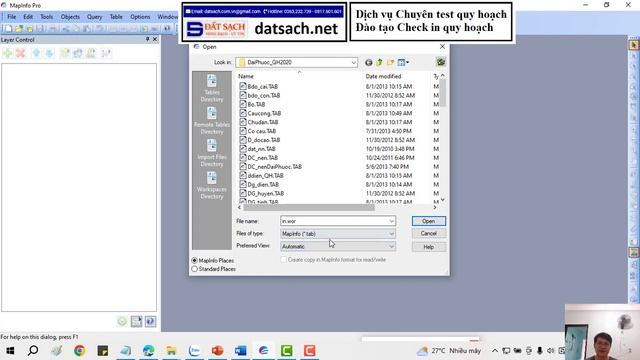Create a new folder in Open dialog
The width and height of the screenshot is (640, 360).
click(391, 62)
